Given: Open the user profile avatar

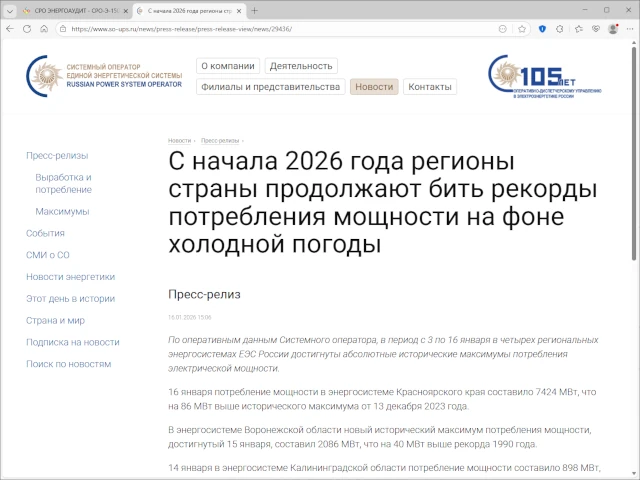Looking at the screenshot, I should (x=613, y=29).
